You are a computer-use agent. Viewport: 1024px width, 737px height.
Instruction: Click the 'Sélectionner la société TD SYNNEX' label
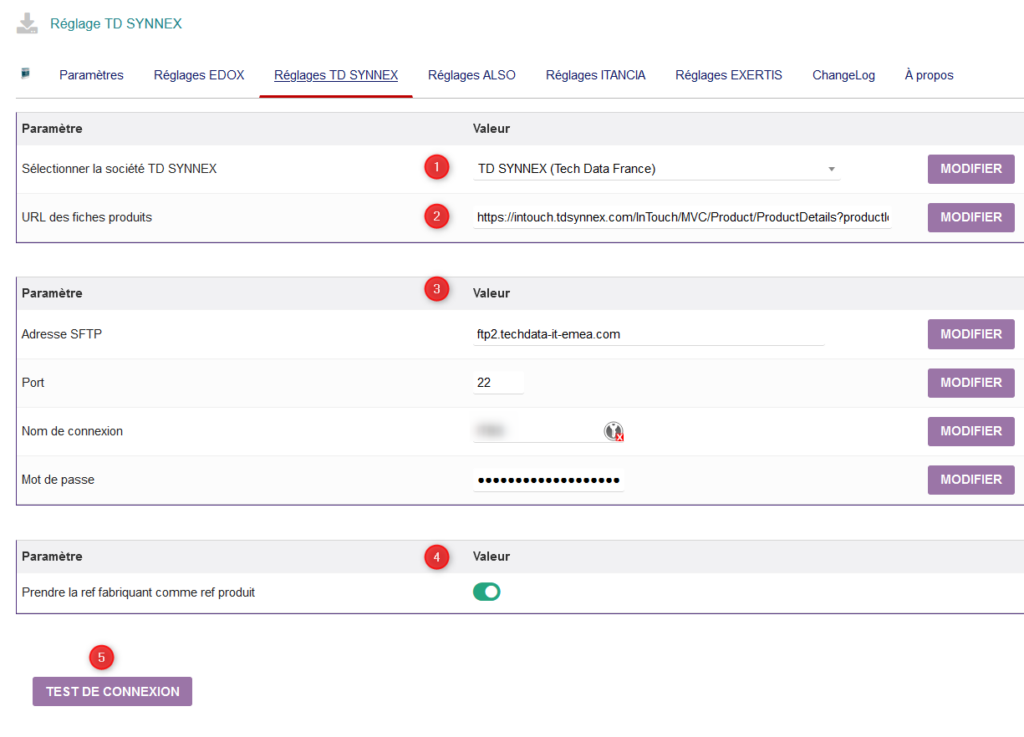(x=119, y=169)
